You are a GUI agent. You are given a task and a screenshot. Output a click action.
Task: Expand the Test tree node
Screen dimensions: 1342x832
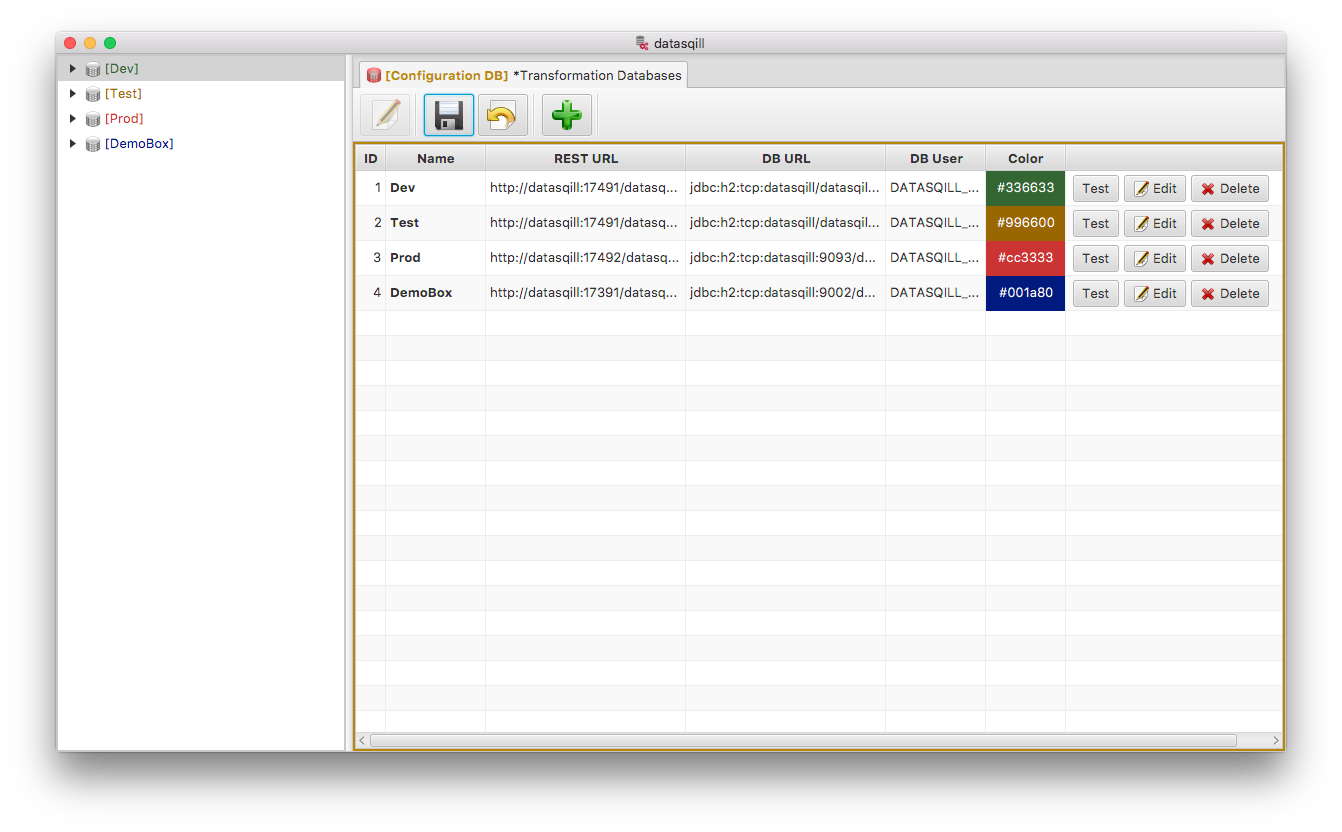[72, 94]
